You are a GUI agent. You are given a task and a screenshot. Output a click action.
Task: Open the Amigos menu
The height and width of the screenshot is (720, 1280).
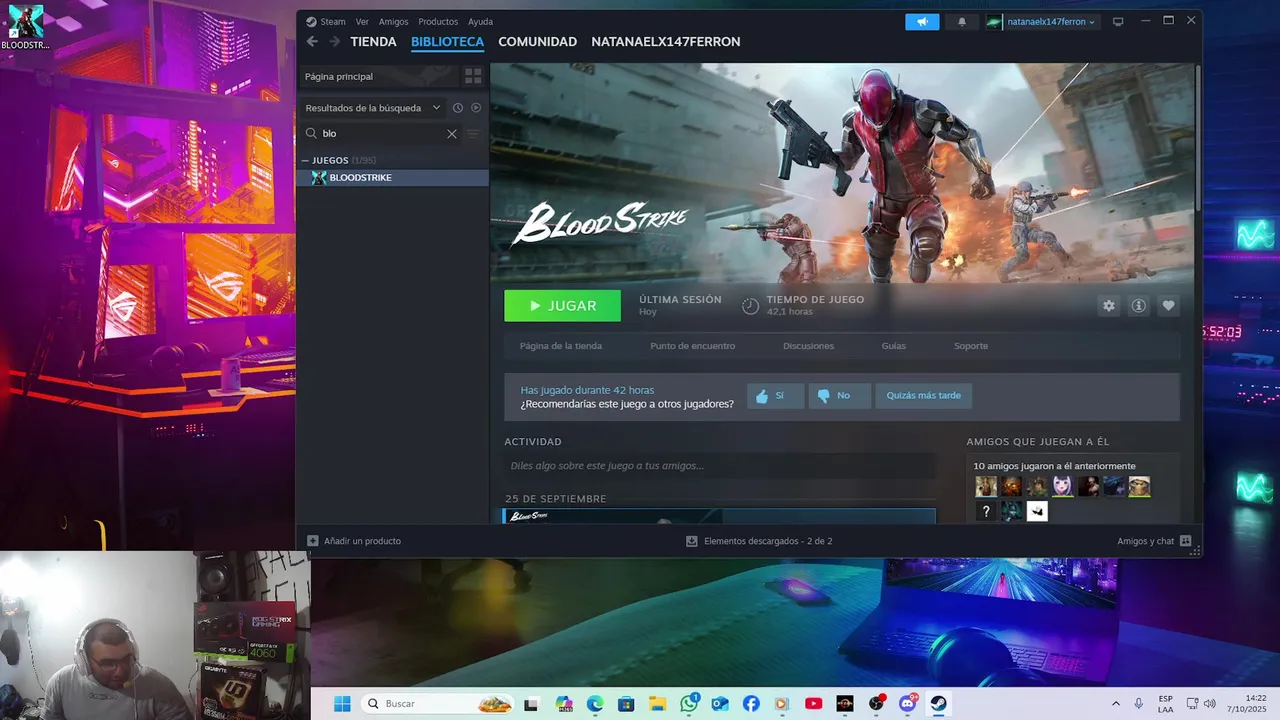pos(393,21)
